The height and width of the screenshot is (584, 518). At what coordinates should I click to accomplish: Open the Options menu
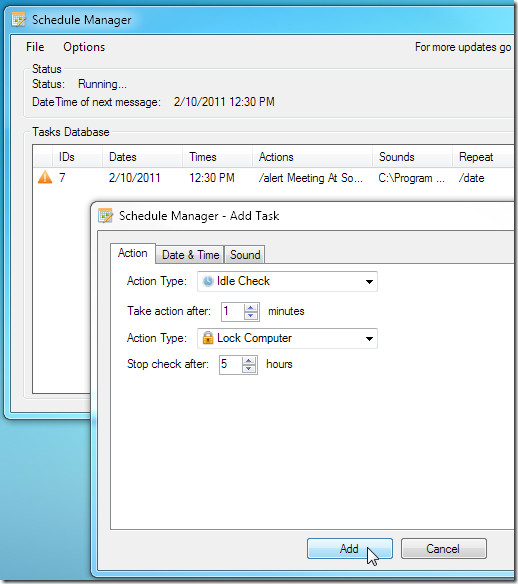click(x=84, y=47)
